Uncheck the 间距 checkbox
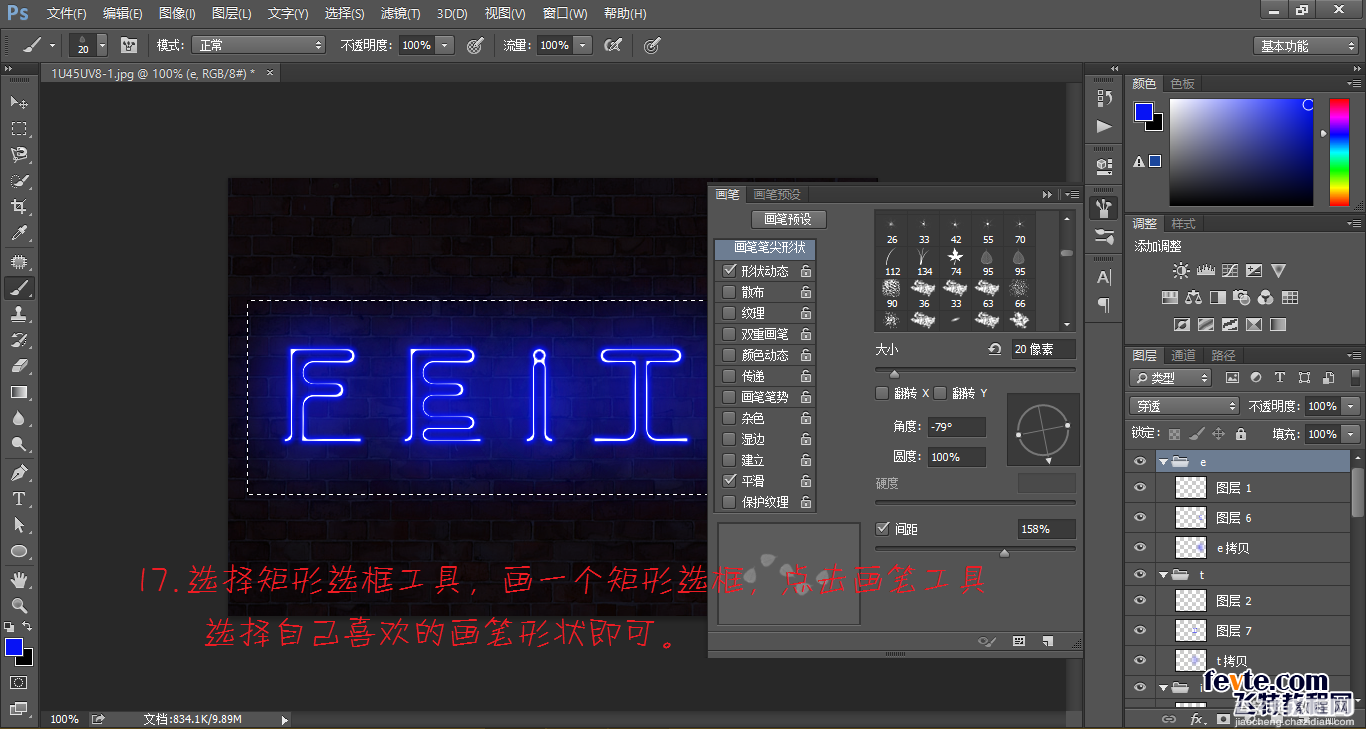This screenshot has width=1366, height=729. (x=882, y=529)
